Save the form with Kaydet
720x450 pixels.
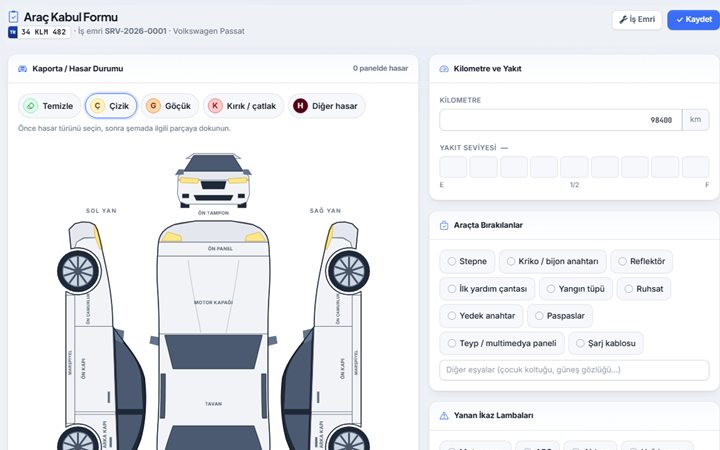pos(693,20)
